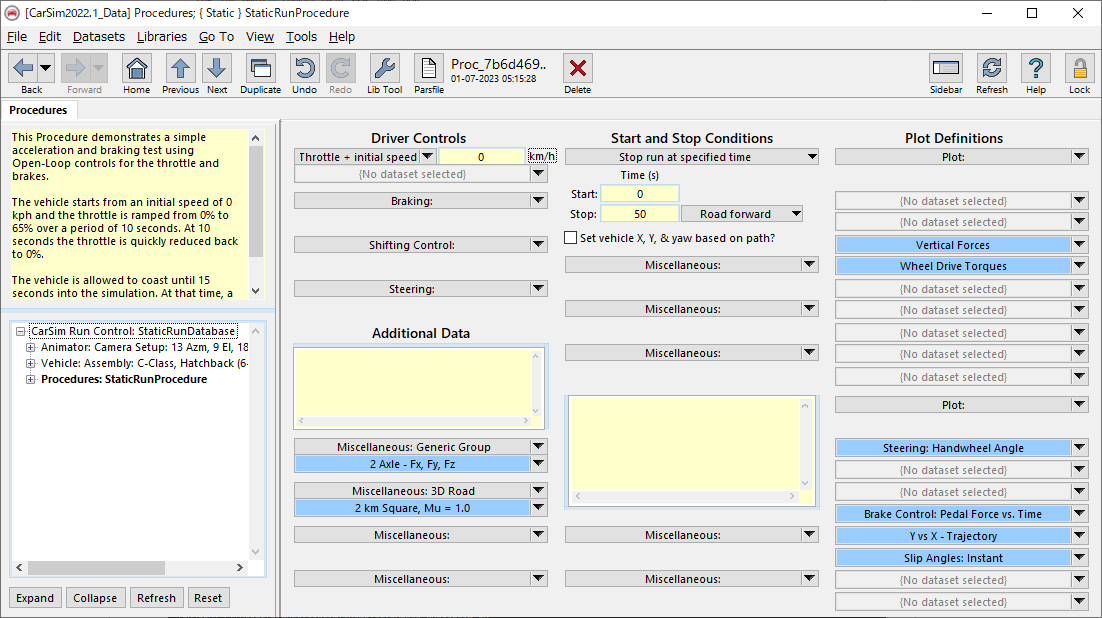Expand Procedures: StaticRunProcedure tree node
1102x618 pixels.
click(x=30, y=380)
